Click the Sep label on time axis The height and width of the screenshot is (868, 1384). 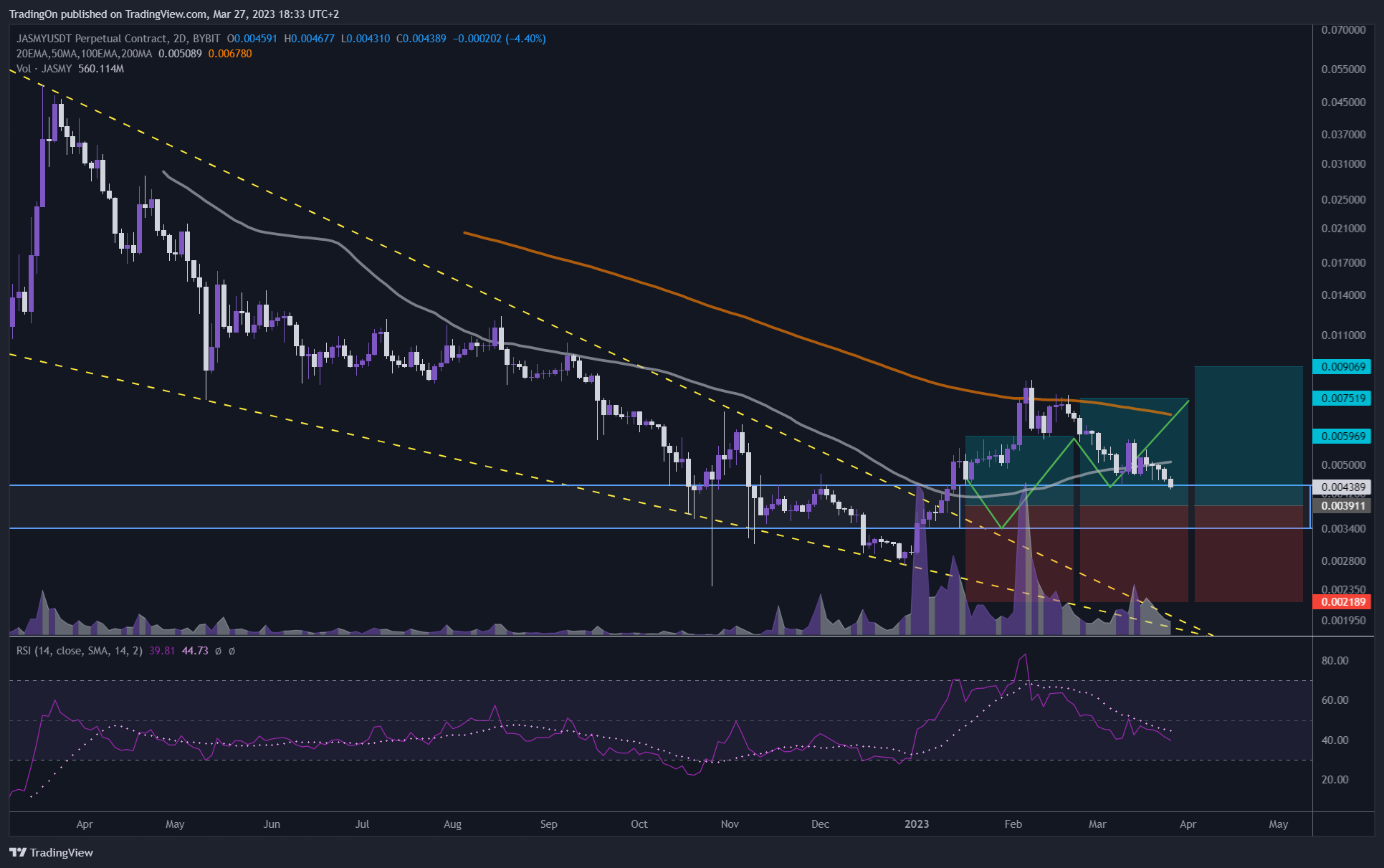click(549, 824)
